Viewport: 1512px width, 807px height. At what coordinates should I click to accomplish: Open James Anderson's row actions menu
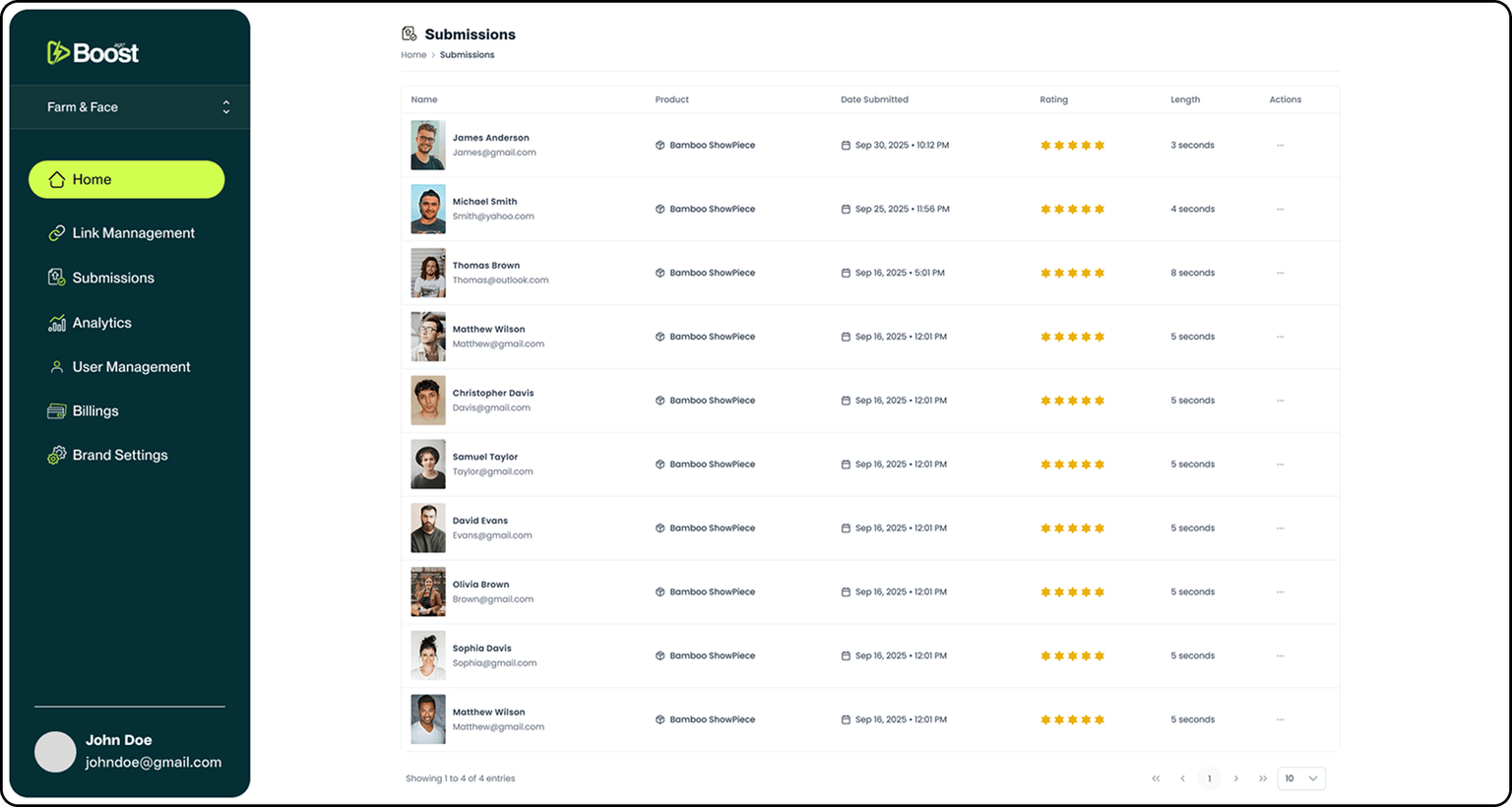tap(1280, 146)
